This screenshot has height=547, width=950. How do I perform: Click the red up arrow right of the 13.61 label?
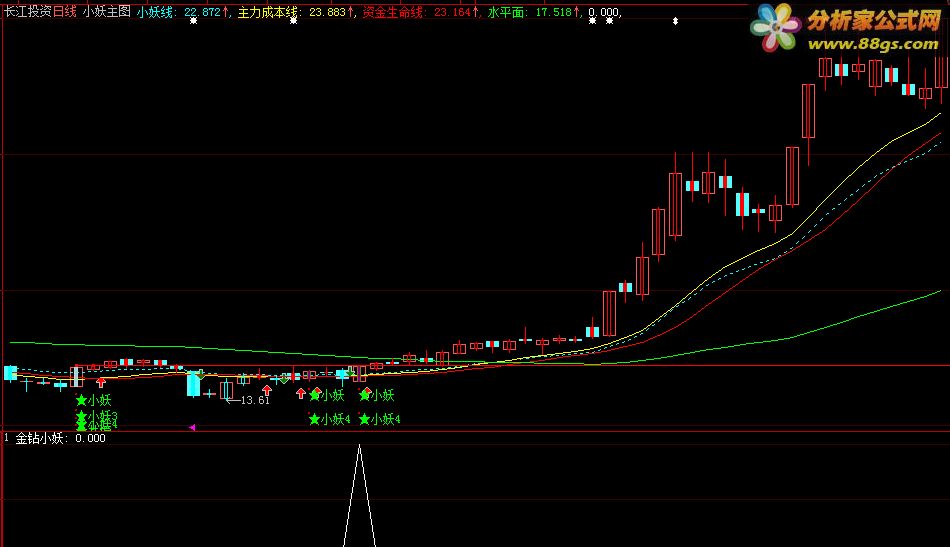click(x=267, y=391)
